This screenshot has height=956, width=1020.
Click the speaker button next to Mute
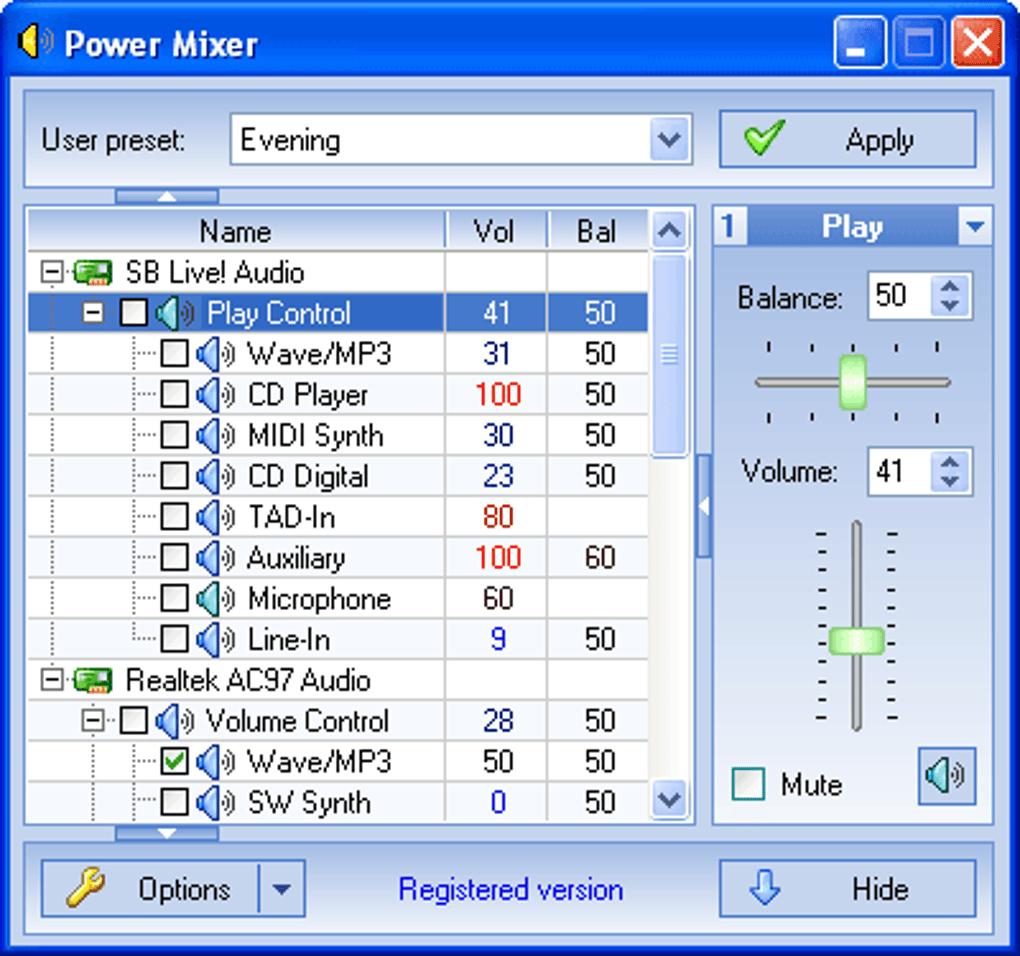pos(946,776)
